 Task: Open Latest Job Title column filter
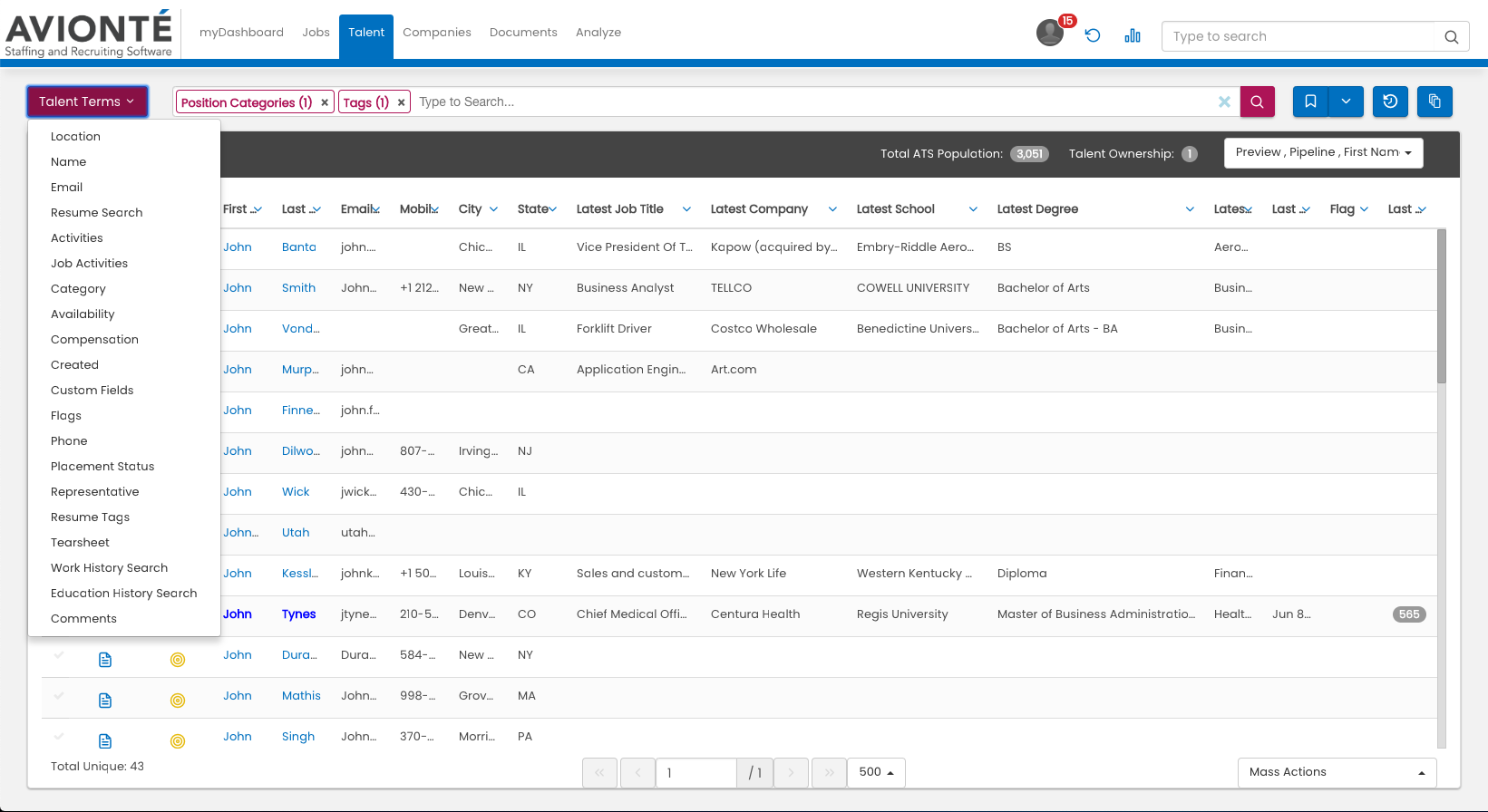click(x=687, y=209)
